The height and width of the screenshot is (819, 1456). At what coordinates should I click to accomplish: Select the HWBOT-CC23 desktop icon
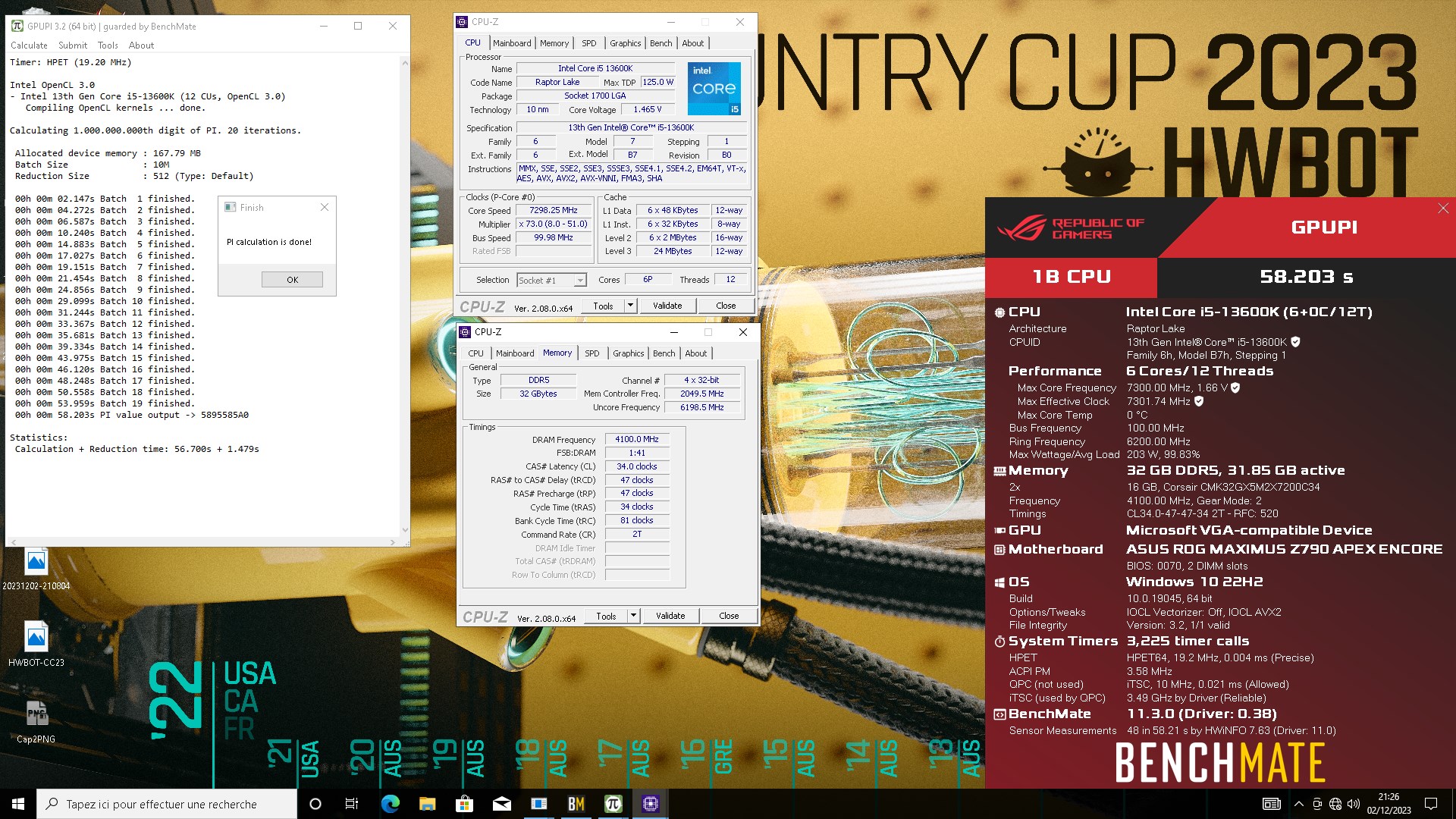click(x=36, y=645)
